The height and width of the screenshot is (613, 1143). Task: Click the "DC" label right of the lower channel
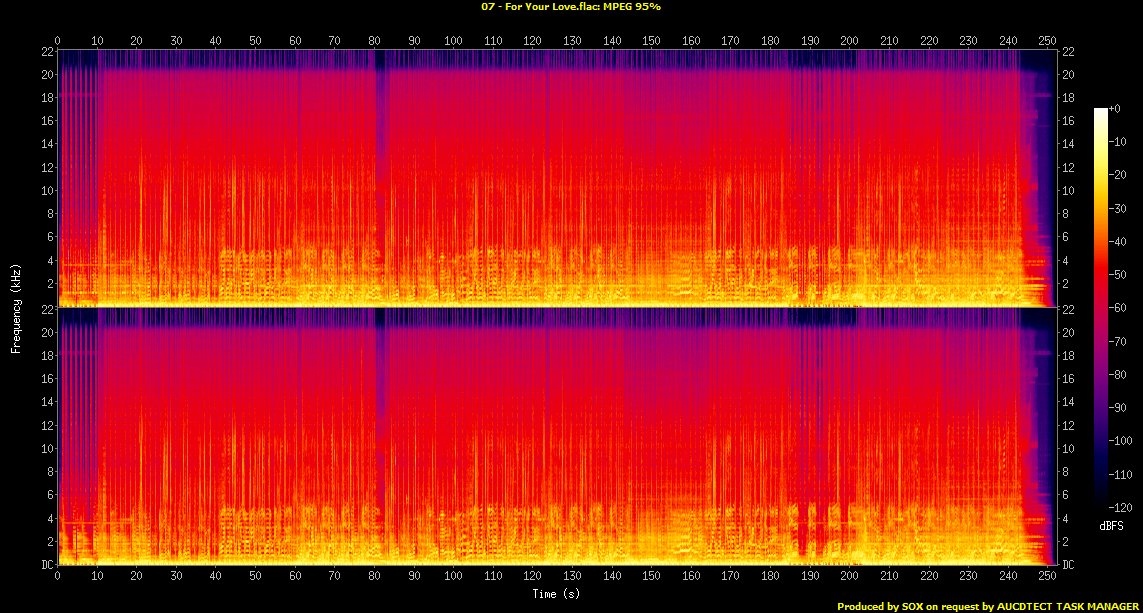(1068, 565)
